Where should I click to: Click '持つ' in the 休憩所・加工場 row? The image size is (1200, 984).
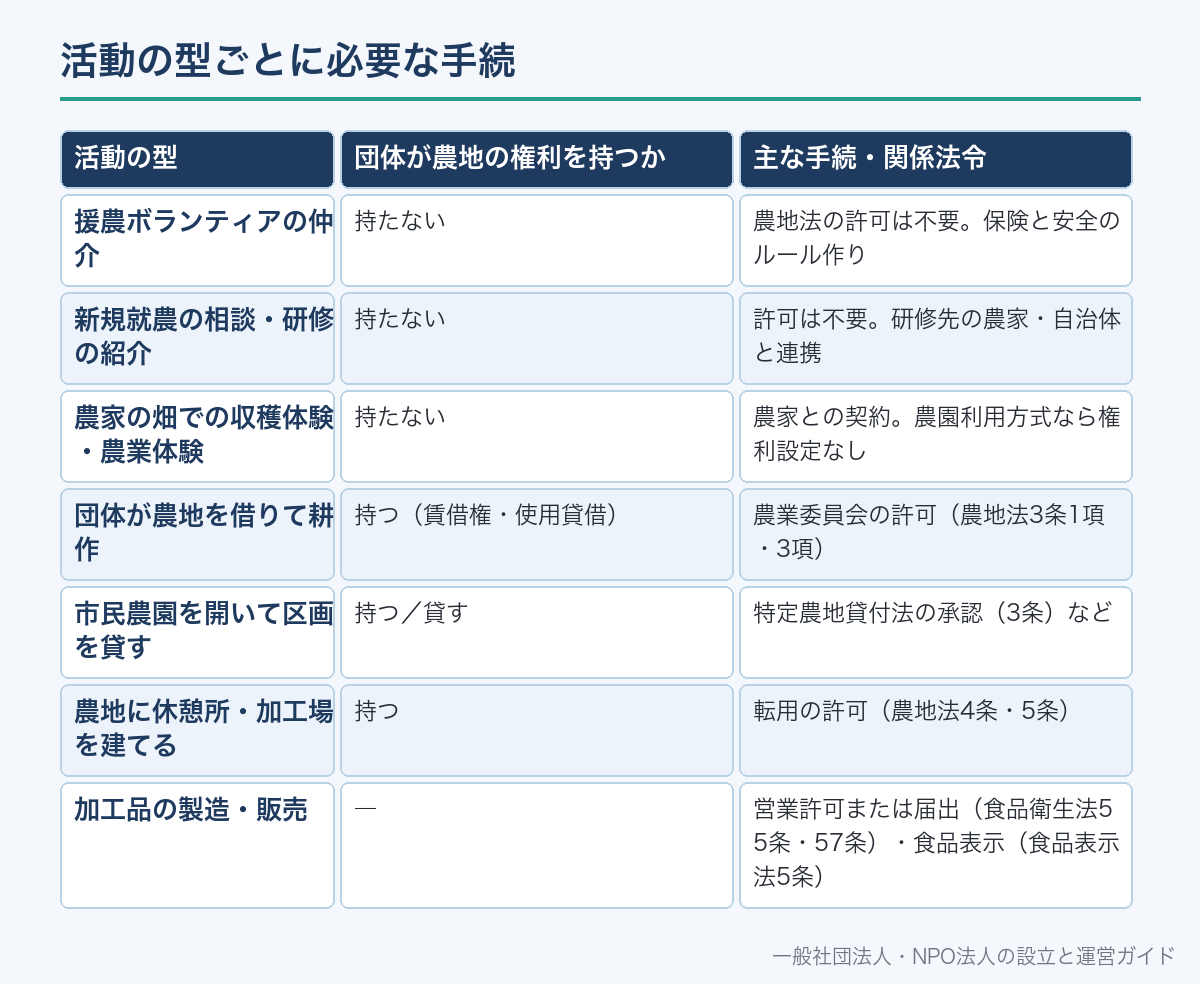point(537,730)
